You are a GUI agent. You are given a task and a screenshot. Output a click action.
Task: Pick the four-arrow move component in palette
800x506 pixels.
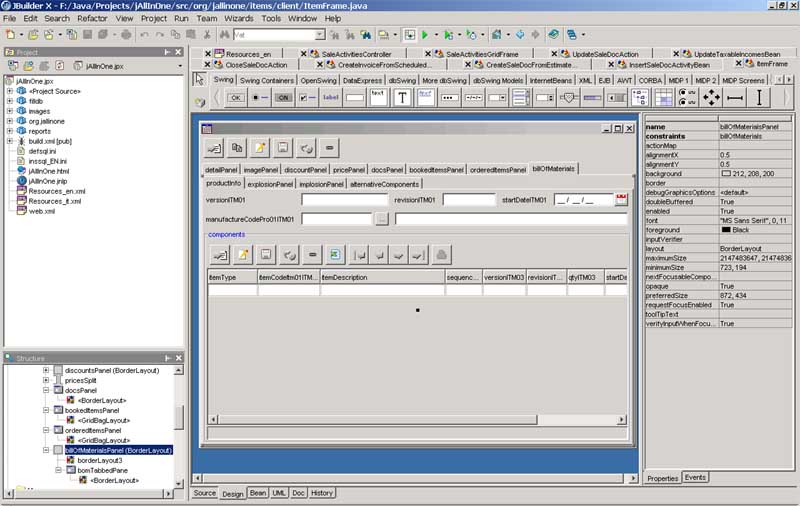pos(711,97)
